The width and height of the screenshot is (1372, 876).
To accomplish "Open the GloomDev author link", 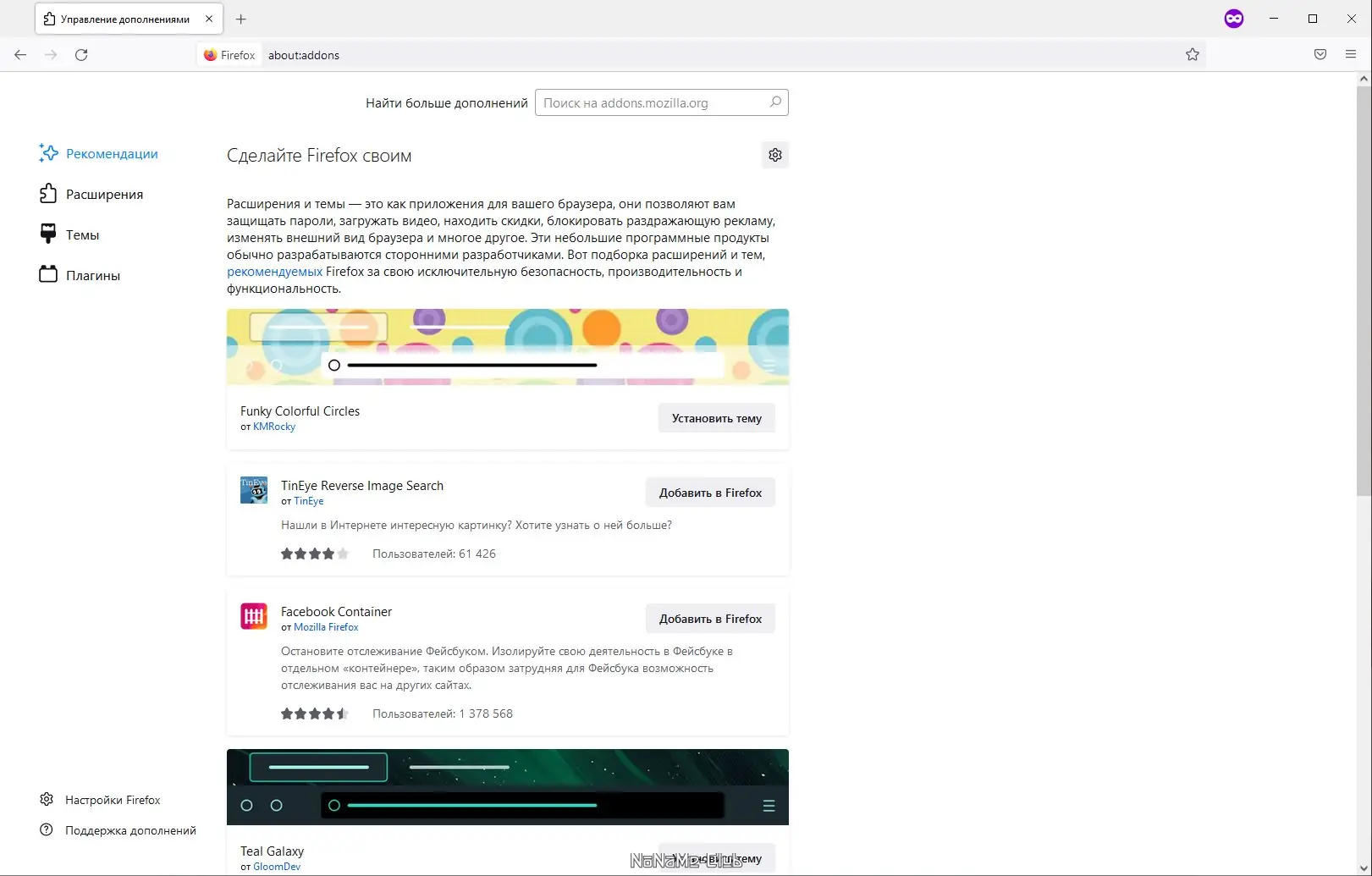I will (277, 867).
